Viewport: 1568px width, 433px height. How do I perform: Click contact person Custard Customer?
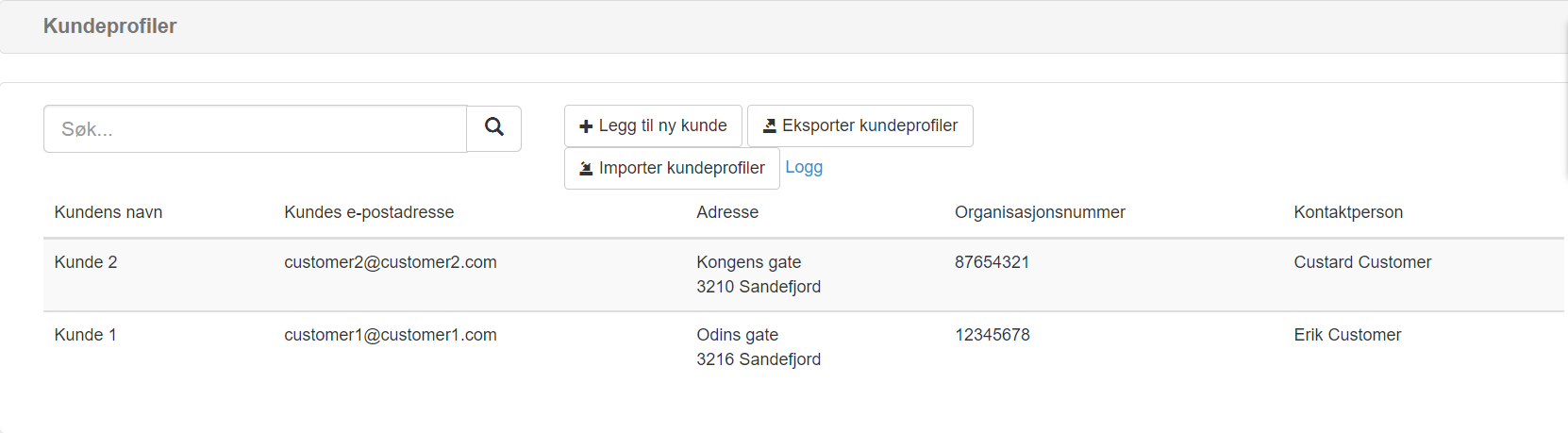(1362, 262)
